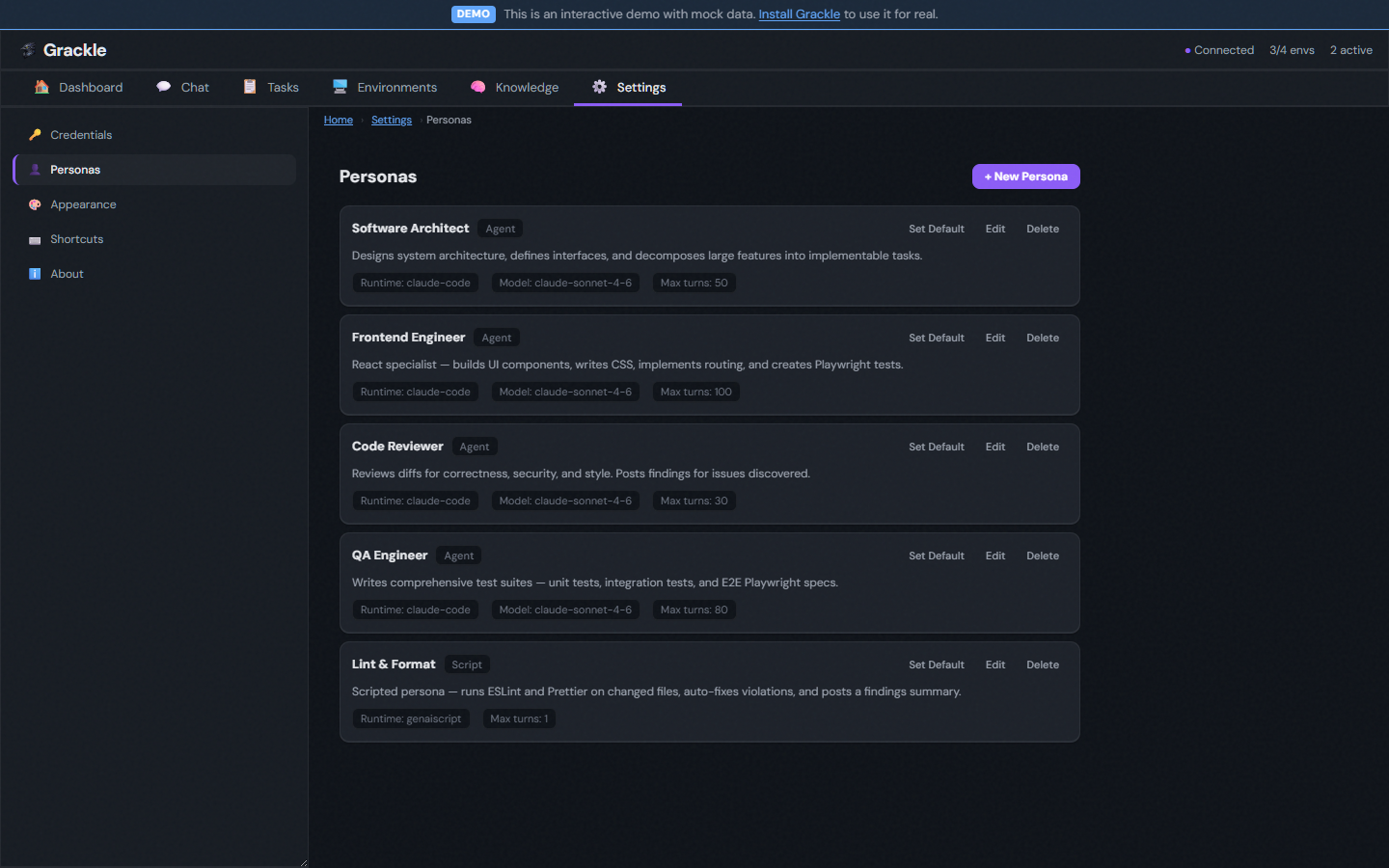Click the Shortcuts keyboard icon
This screenshot has width=1389, height=868.
(36, 238)
